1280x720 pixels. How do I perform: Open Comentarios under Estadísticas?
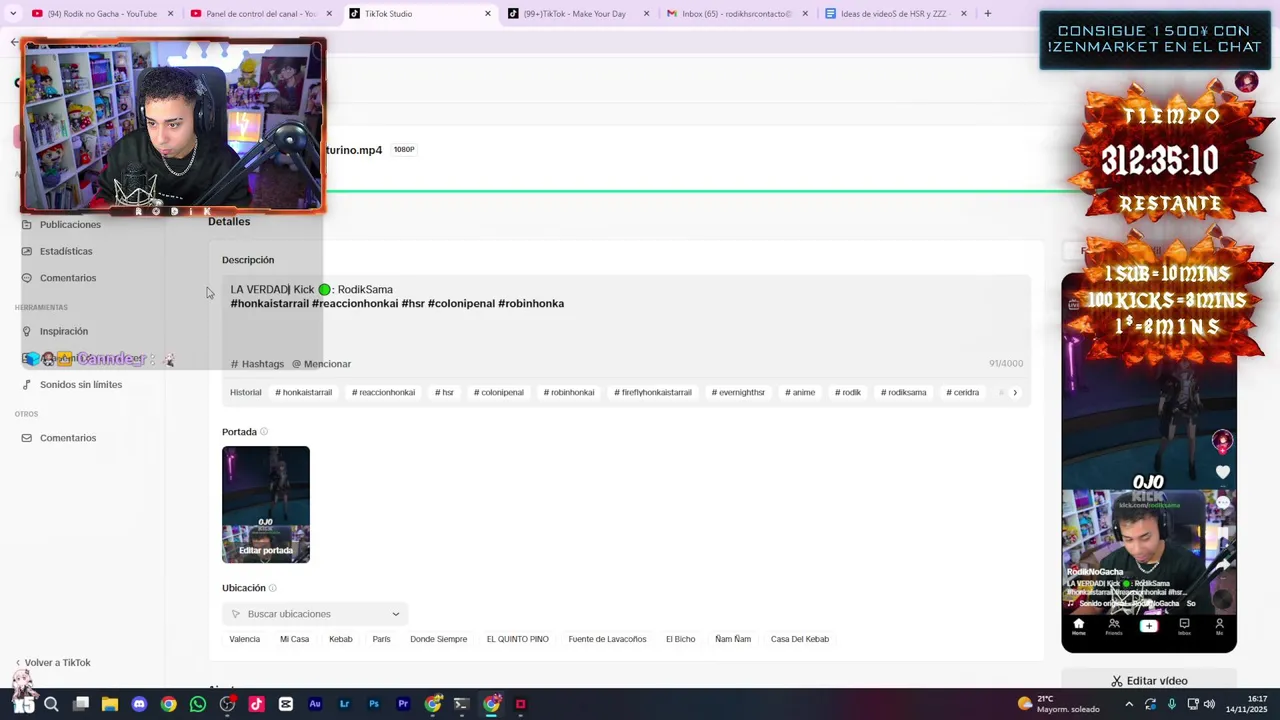point(68,278)
